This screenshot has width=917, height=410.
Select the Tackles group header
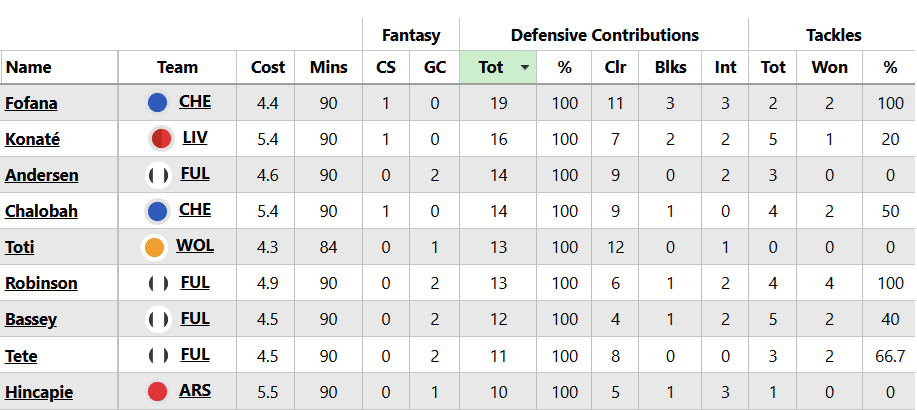(x=833, y=35)
